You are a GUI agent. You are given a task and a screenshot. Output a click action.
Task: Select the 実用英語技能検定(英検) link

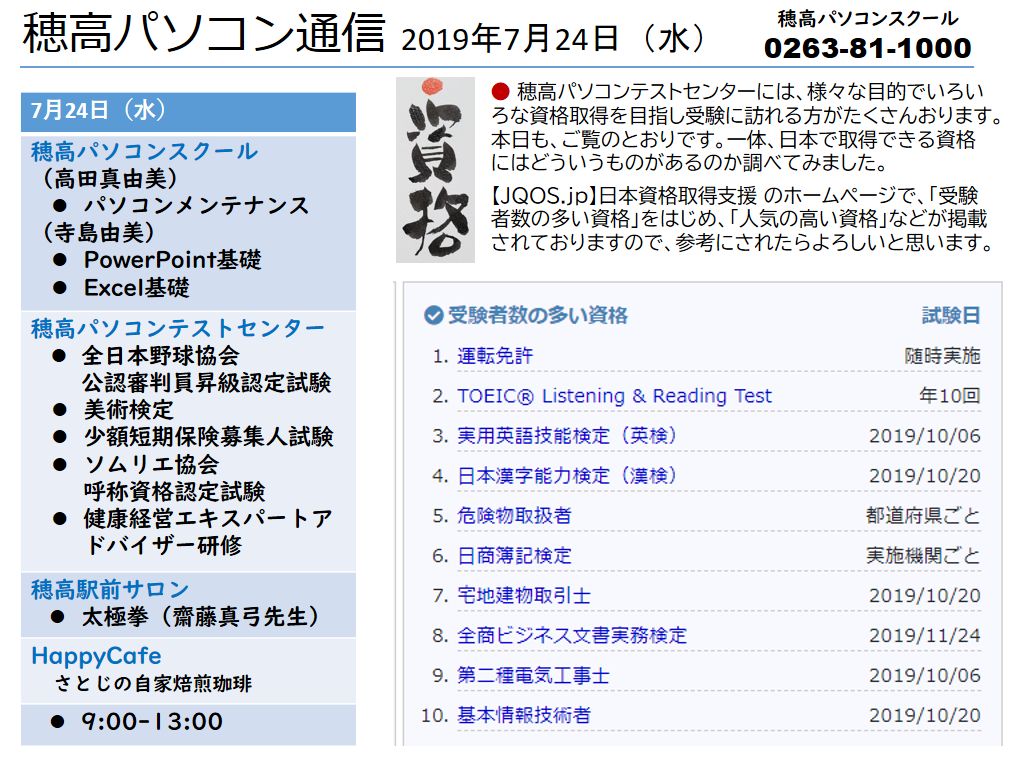pyautogui.click(x=567, y=436)
